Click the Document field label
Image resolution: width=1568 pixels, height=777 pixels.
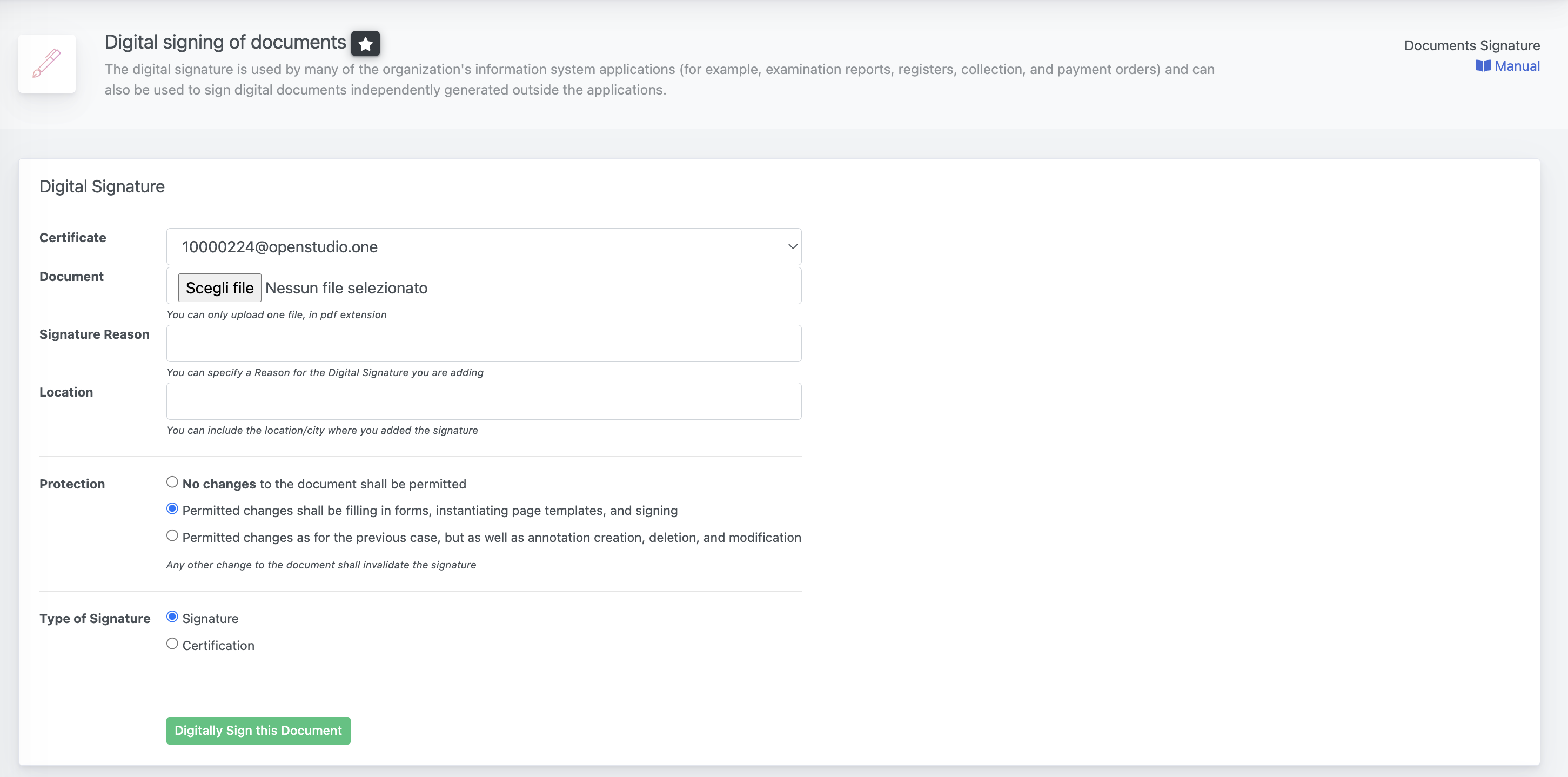click(x=71, y=277)
